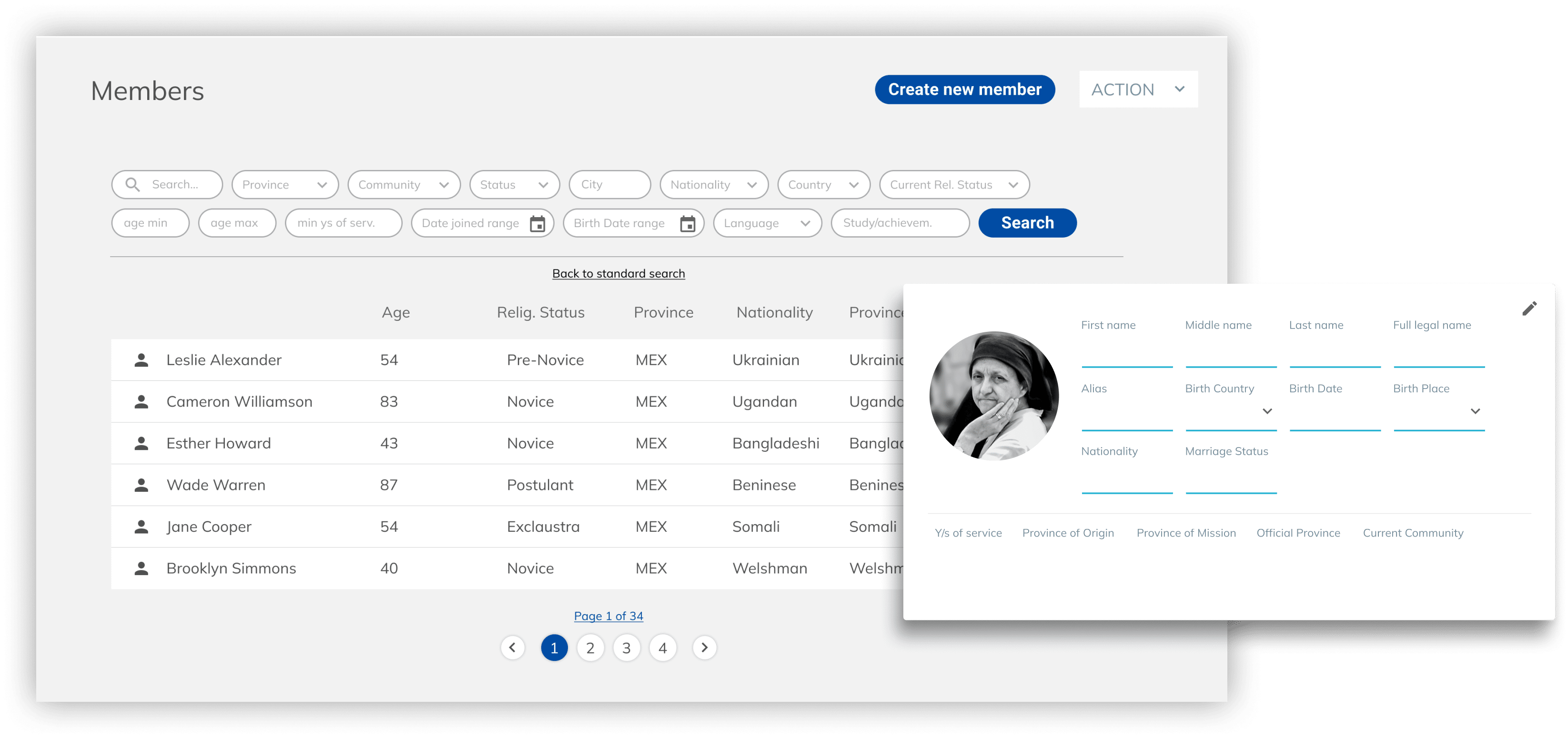Click the person icon next to Wade Warren
The width and height of the screenshot is (1568, 738).
pos(141,484)
